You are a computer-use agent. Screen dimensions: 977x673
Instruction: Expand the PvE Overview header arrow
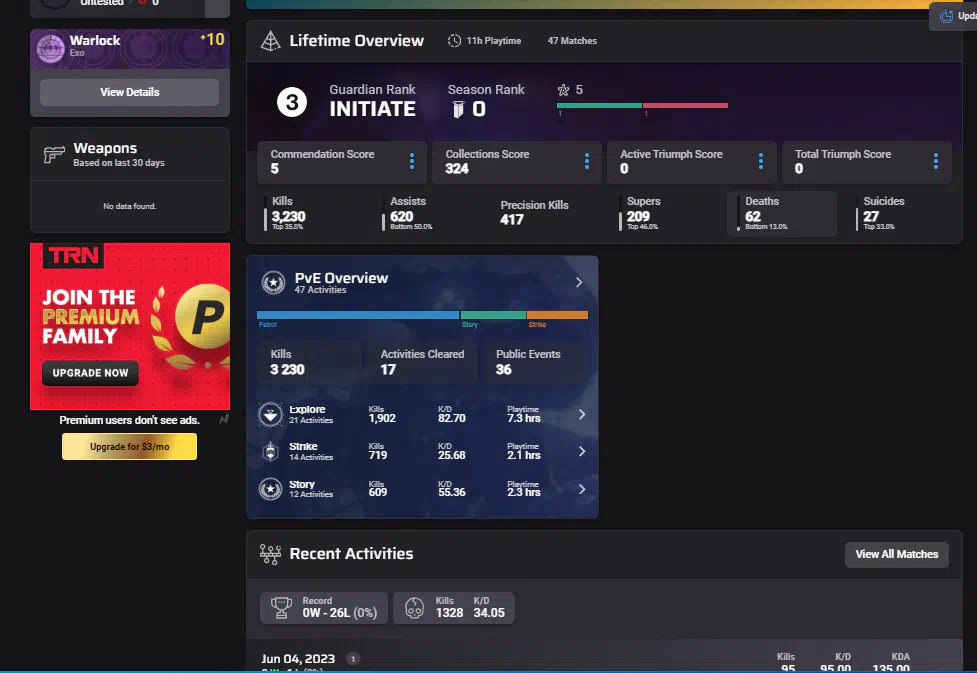tap(579, 283)
